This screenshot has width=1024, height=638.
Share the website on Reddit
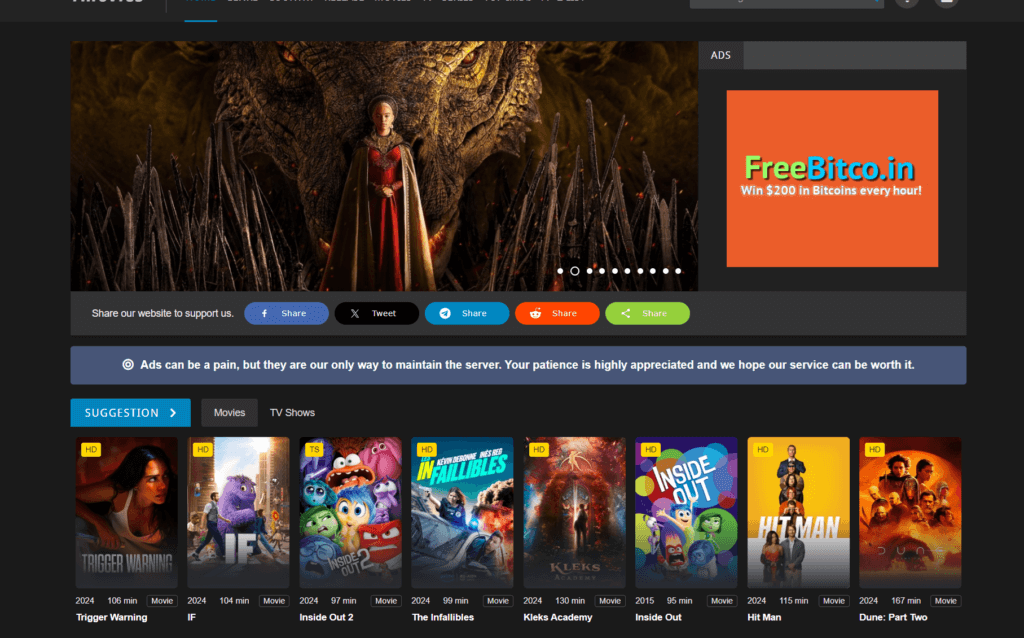coord(556,313)
